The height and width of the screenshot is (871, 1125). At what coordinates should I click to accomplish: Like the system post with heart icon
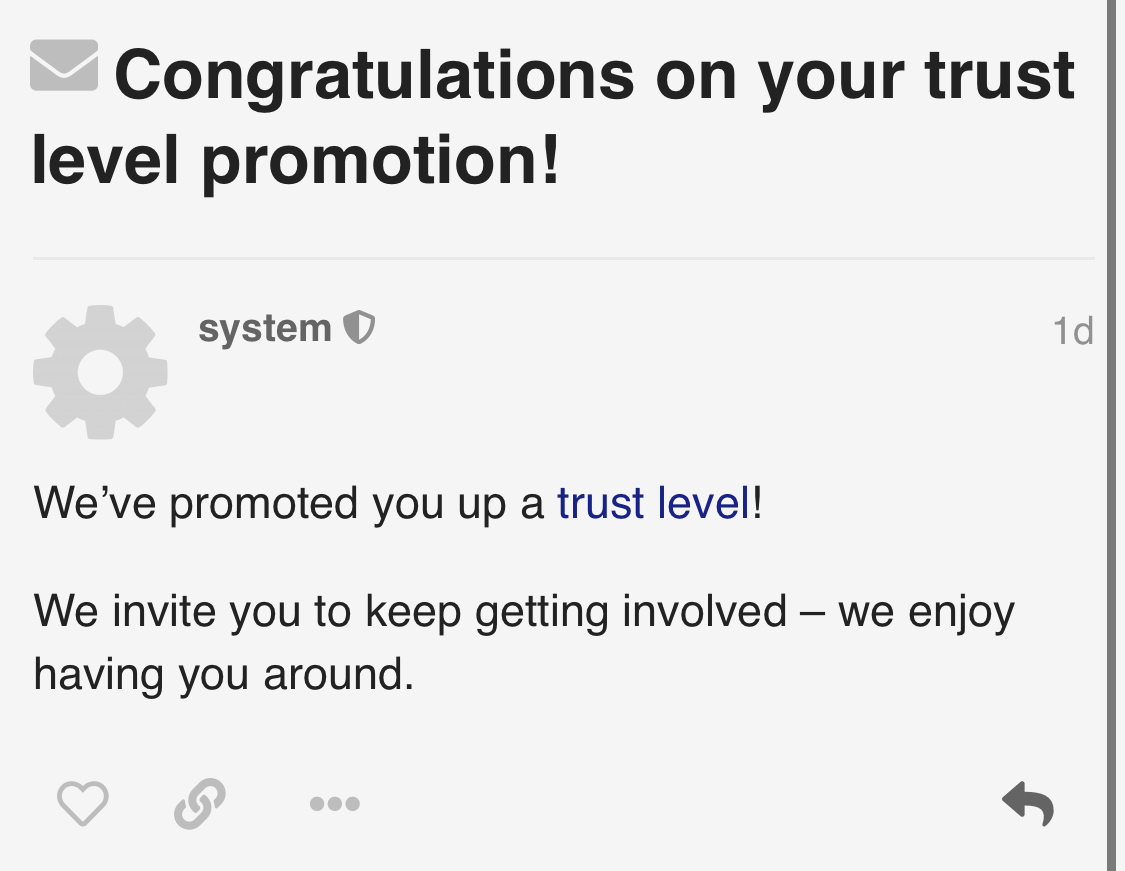pos(83,803)
